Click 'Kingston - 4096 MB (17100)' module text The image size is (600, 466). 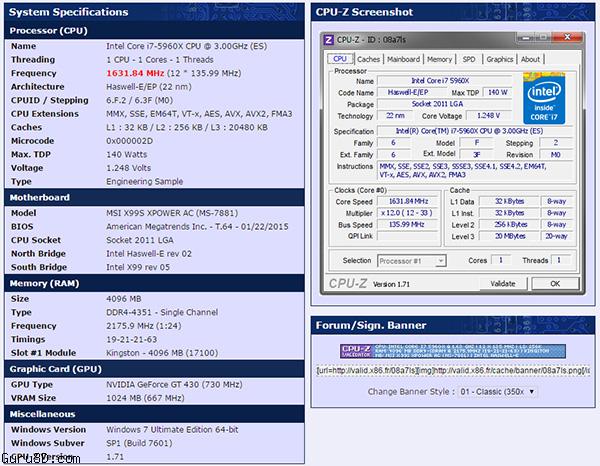162,353
